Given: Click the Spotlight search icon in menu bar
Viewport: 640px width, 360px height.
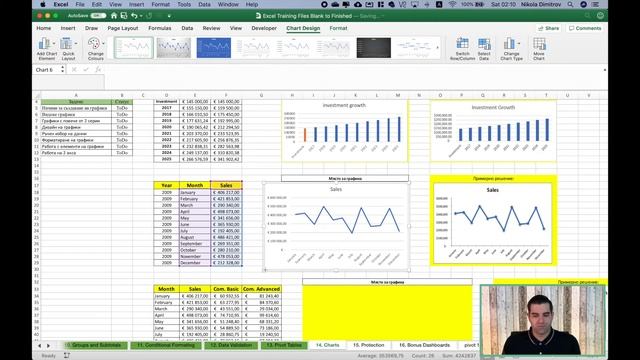Looking at the screenshot, I should [570, 4].
